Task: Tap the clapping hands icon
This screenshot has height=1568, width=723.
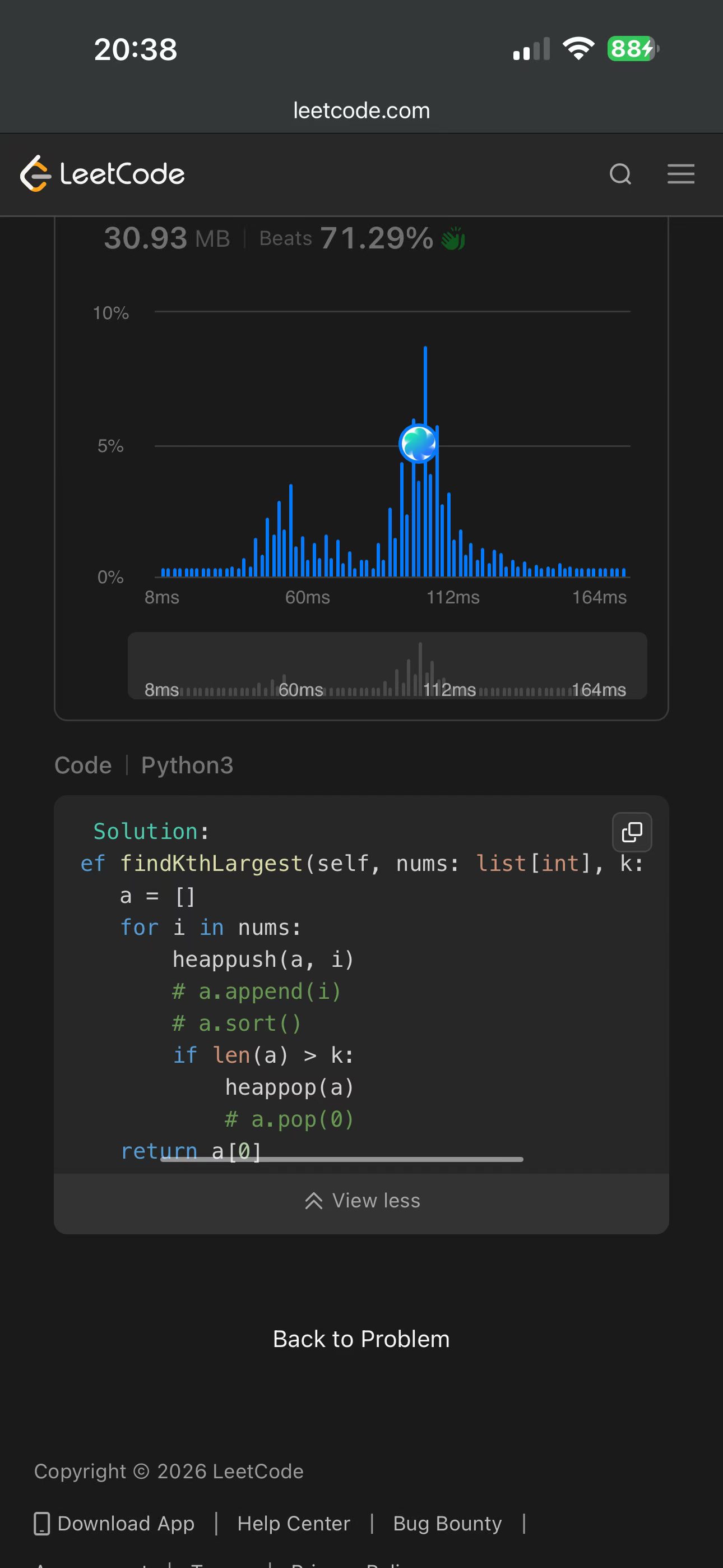Action: [x=453, y=238]
